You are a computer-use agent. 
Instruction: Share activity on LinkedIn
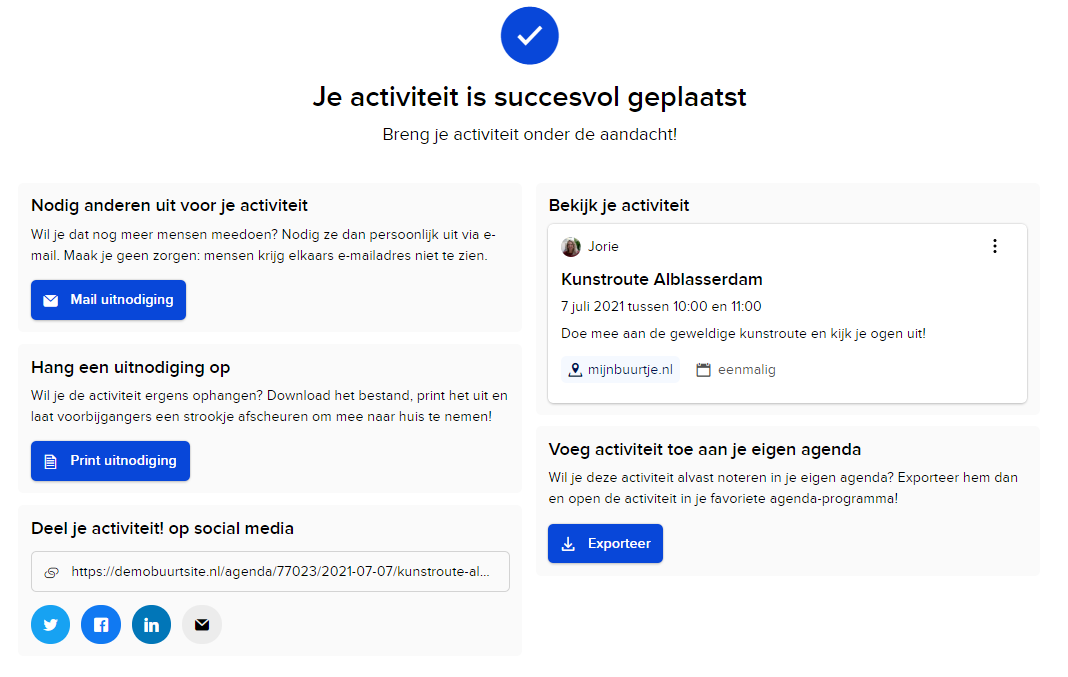pos(151,625)
